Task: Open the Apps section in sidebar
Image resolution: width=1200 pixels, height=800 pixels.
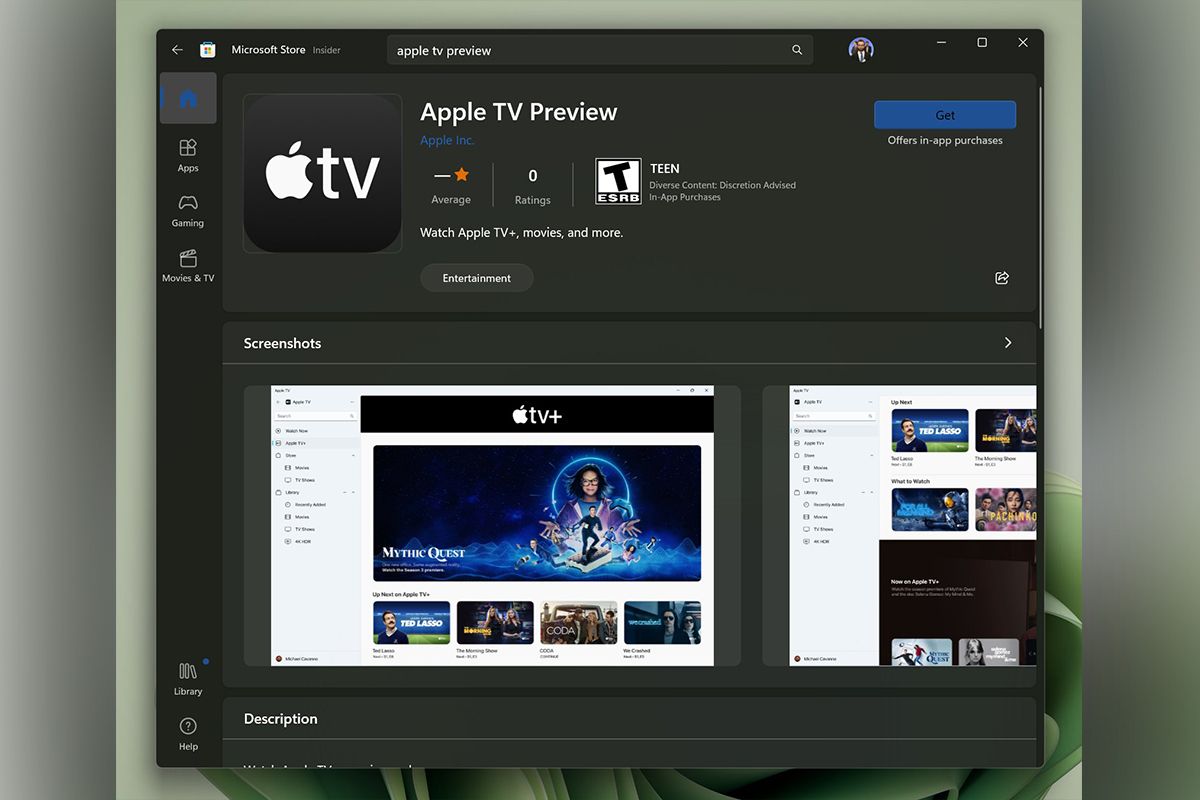Action: [188, 155]
